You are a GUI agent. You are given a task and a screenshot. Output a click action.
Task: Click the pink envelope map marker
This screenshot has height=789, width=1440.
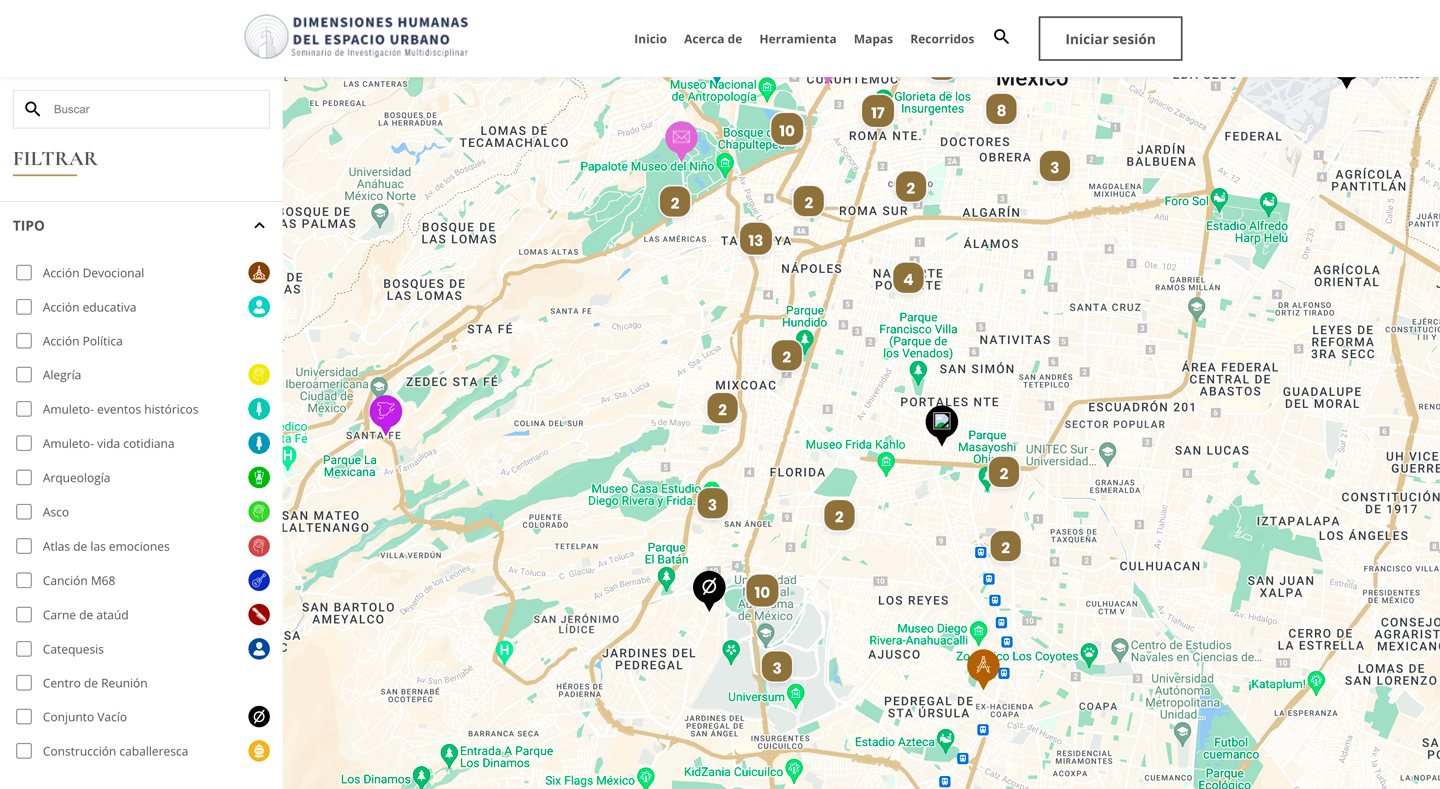pos(681,138)
